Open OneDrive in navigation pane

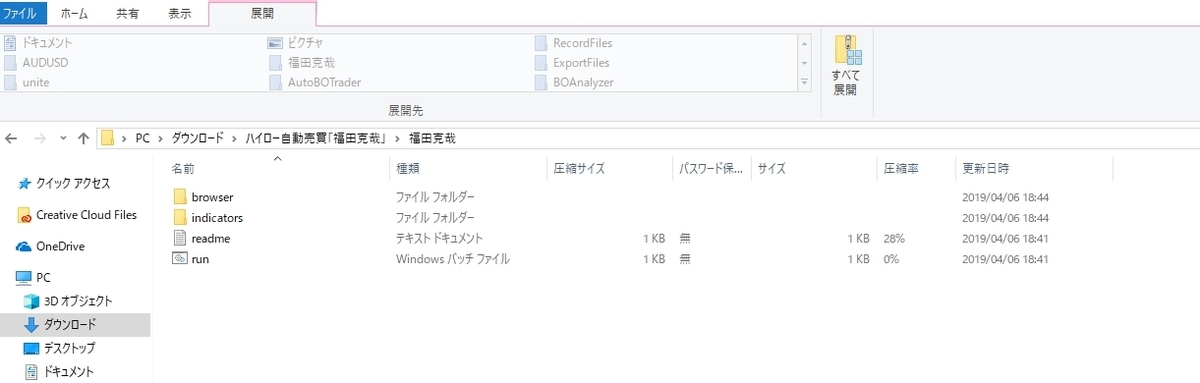[x=51, y=246]
